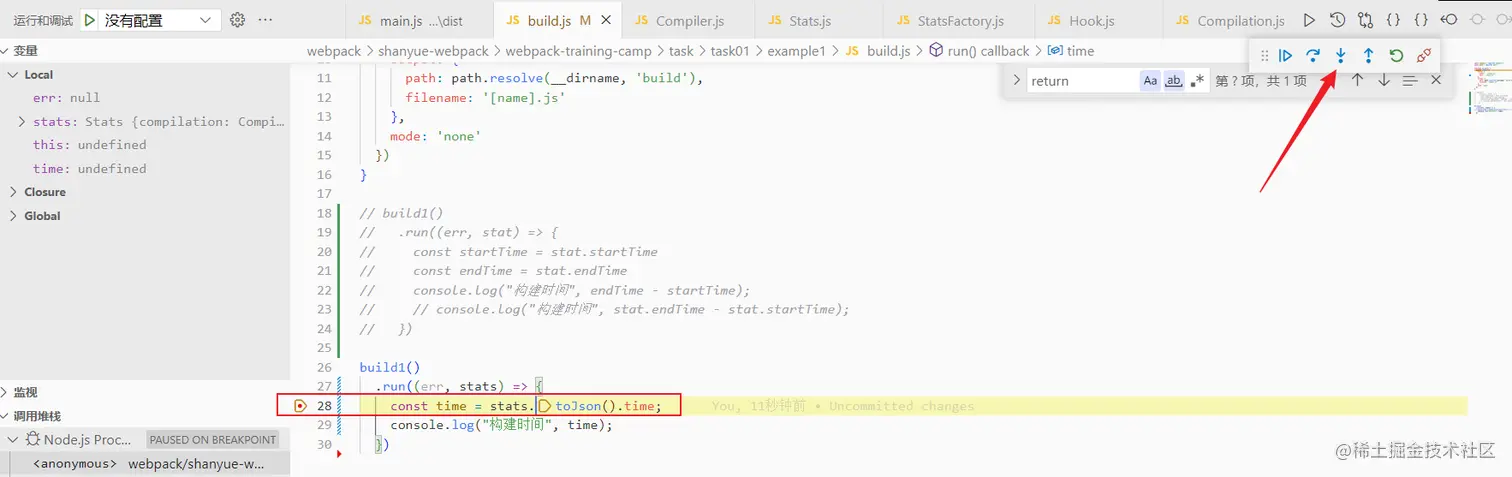This screenshot has height=477, width=1512.
Task: Select the anonymous call stack frame
Action: [x=145, y=464]
